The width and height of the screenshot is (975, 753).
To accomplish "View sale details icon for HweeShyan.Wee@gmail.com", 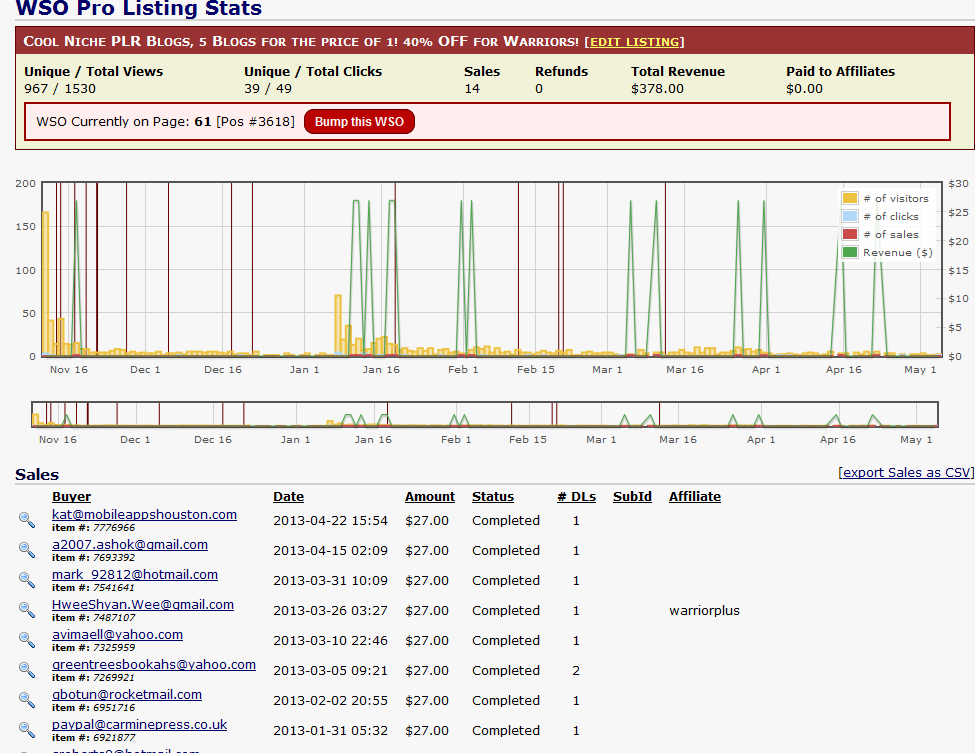I will [27, 610].
